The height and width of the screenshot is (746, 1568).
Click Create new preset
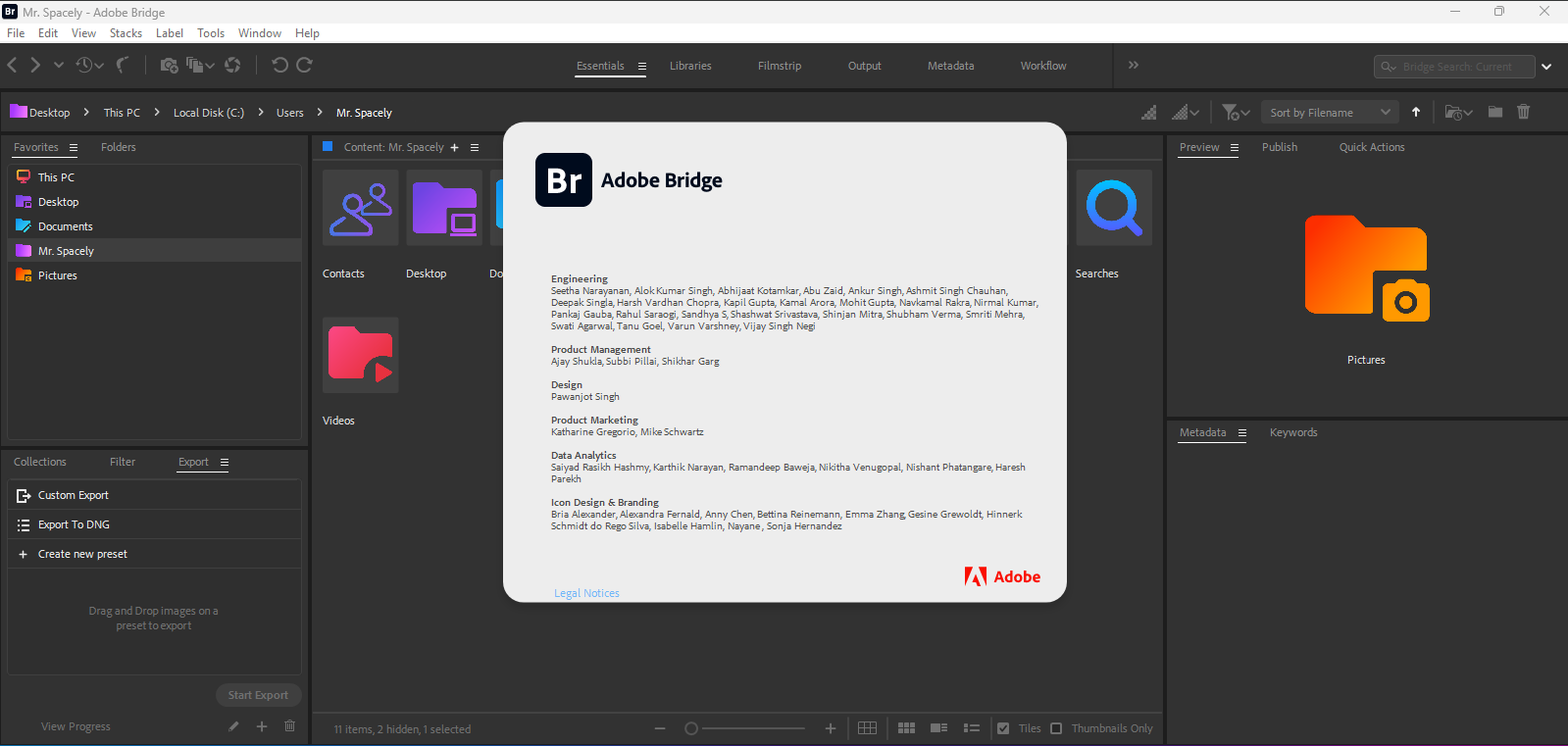[154, 554]
